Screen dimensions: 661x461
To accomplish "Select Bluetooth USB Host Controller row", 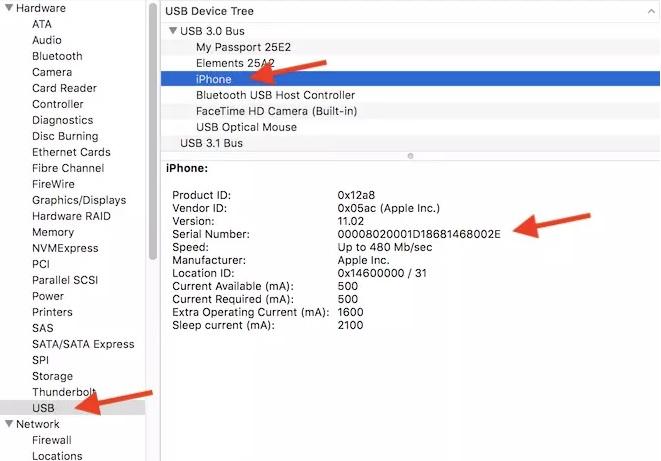I will click(410, 95).
